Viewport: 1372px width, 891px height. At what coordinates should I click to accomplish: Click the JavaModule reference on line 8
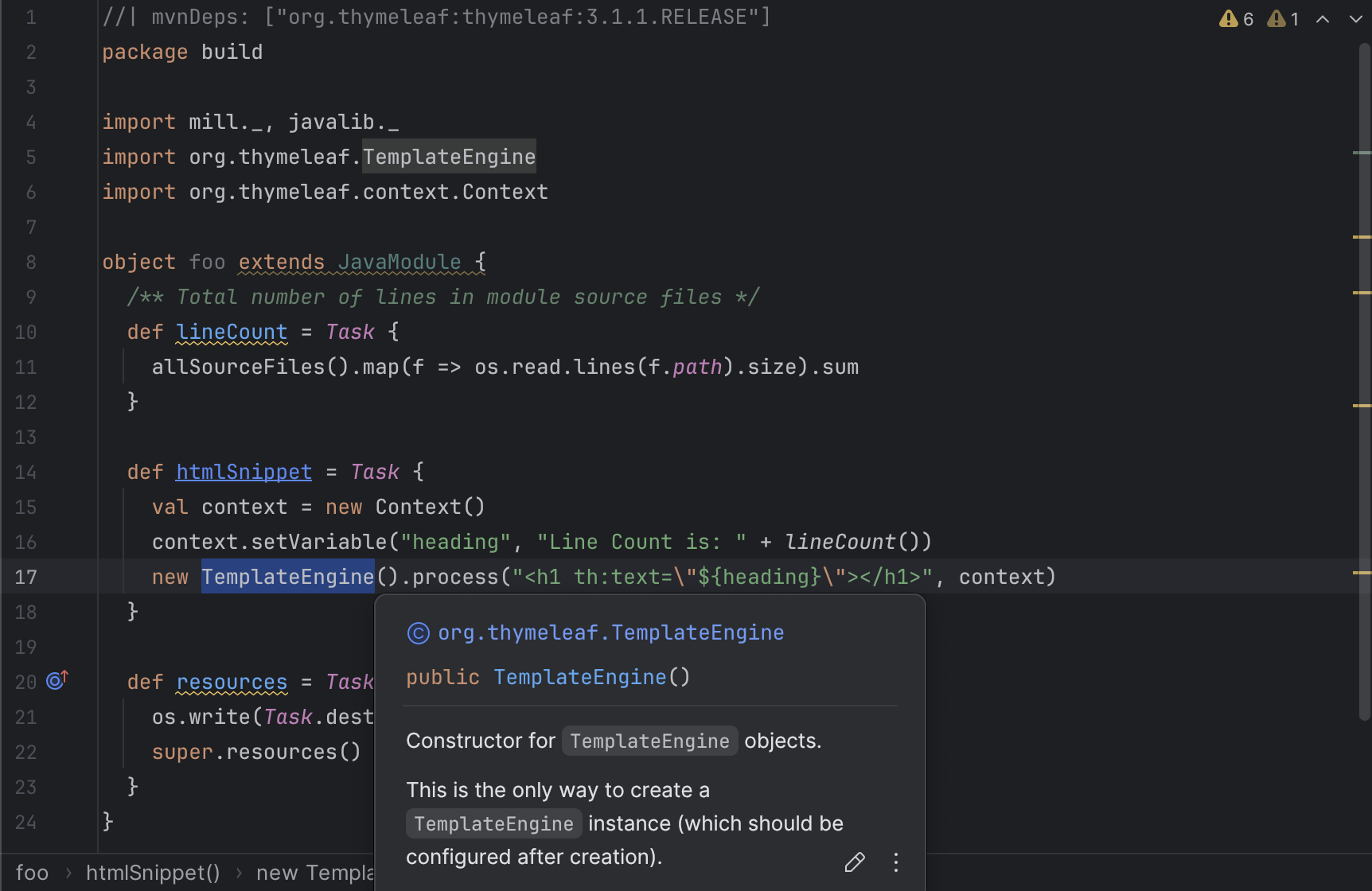coord(399,262)
